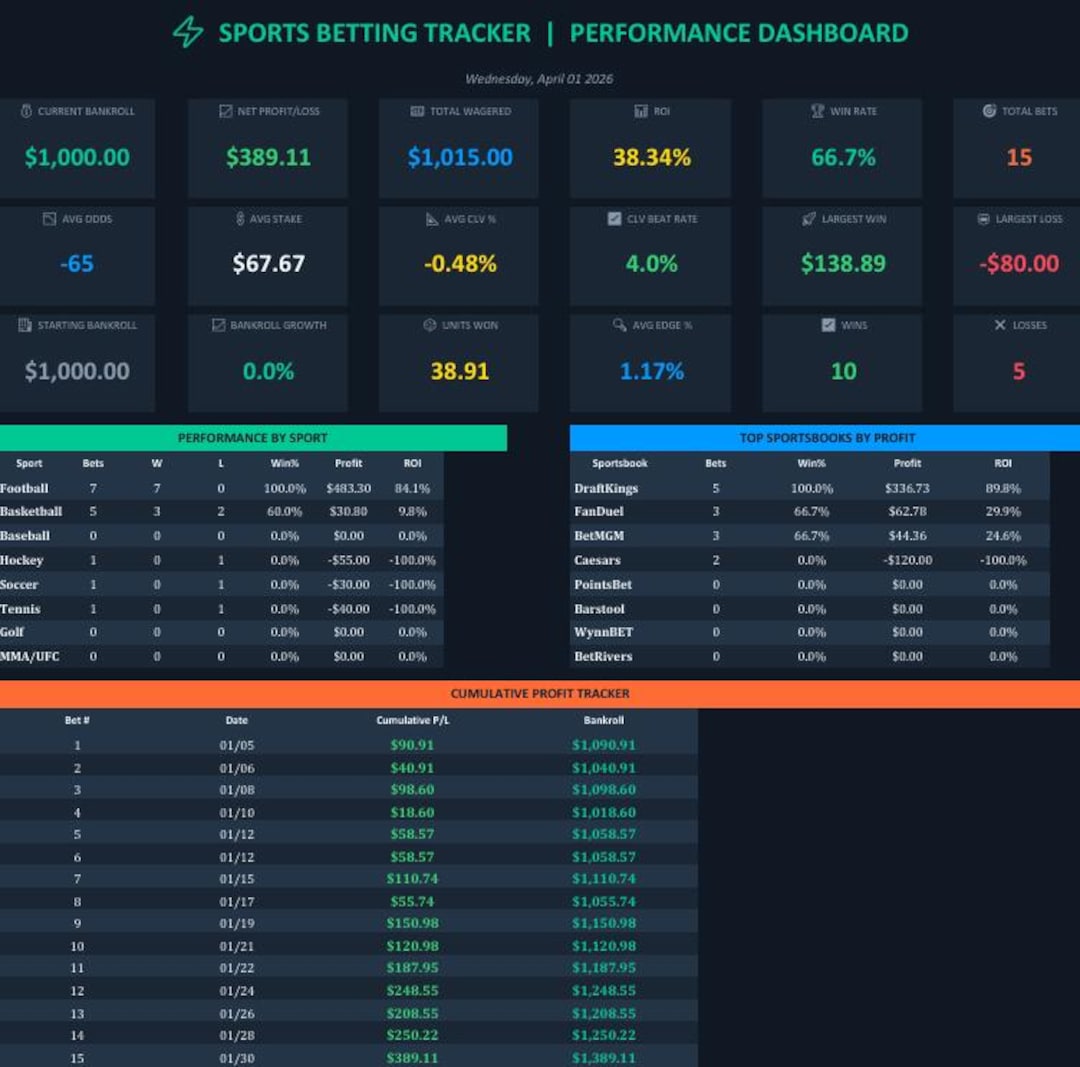Click the Football sport row label
1080x1067 pixels.
[x=24, y=488]
